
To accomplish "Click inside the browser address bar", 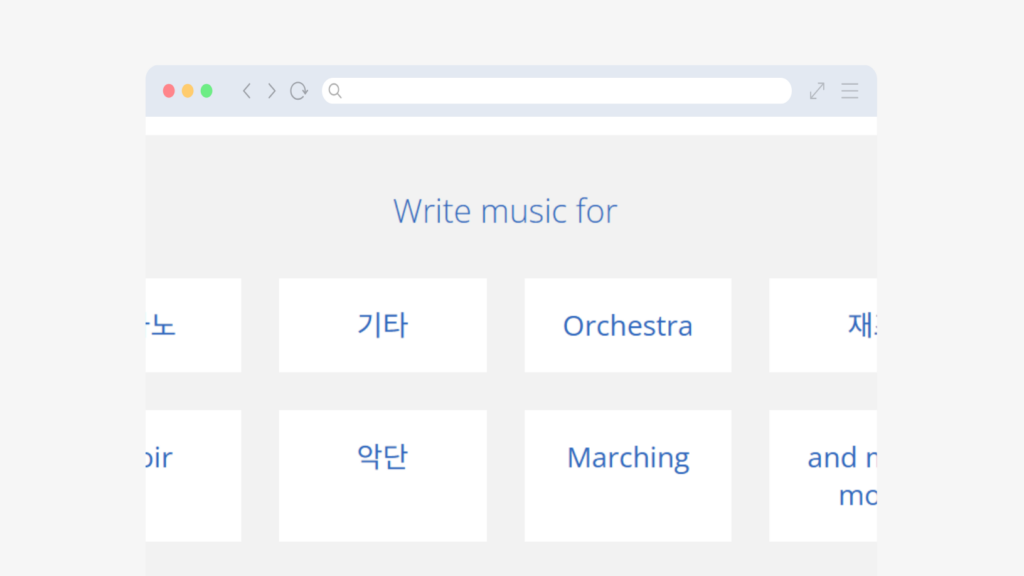I will [556, 90].
